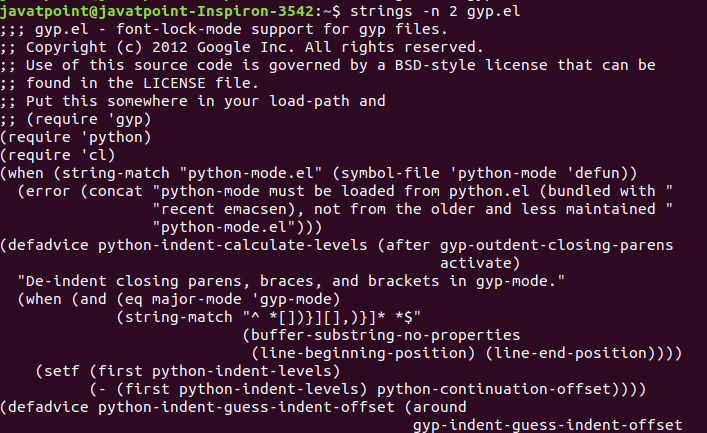Click 'buffer-substring-no-properties' text
The height and width of the screenshot is (433, 707).
(386, 336)
